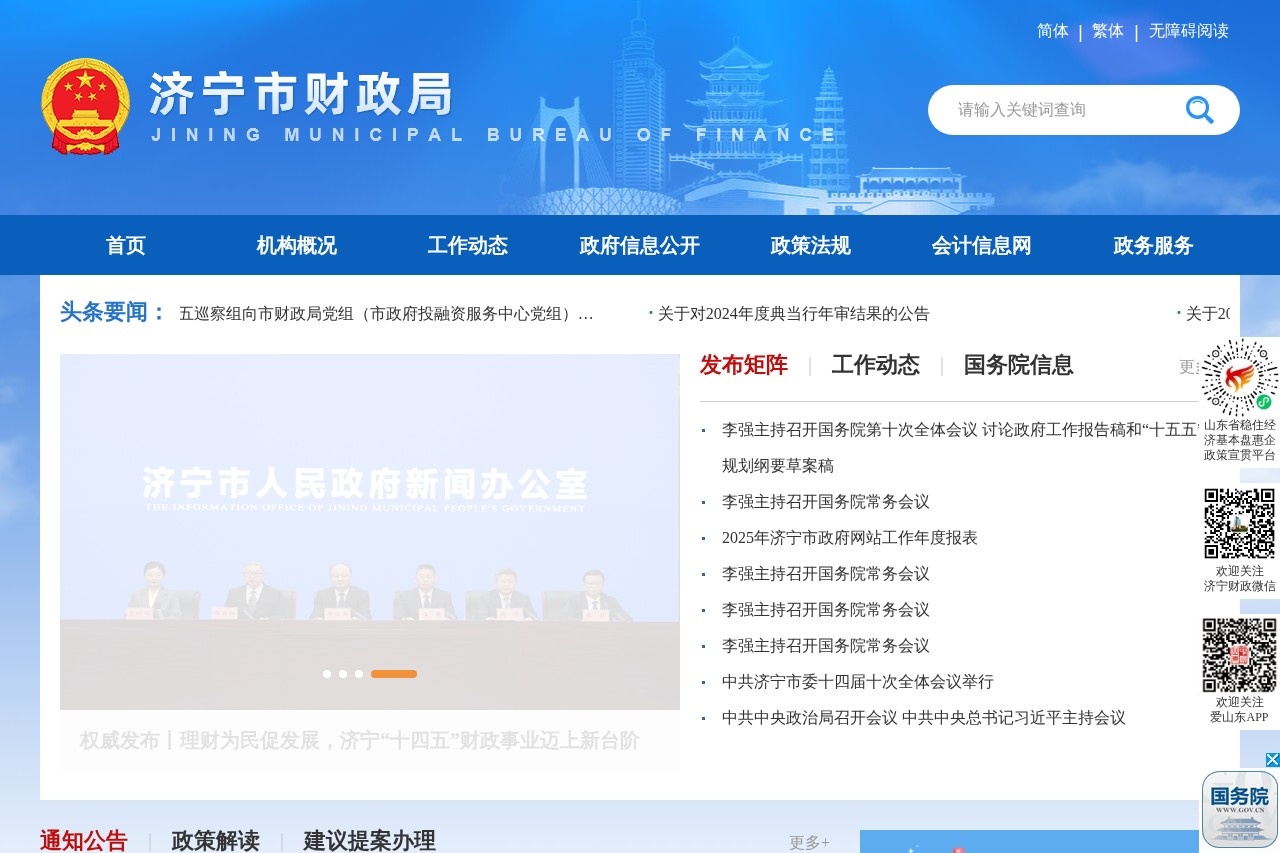Click 更多+ next to 建议提案办理
Screen dimensions: 1280x853
pos(809,843)
